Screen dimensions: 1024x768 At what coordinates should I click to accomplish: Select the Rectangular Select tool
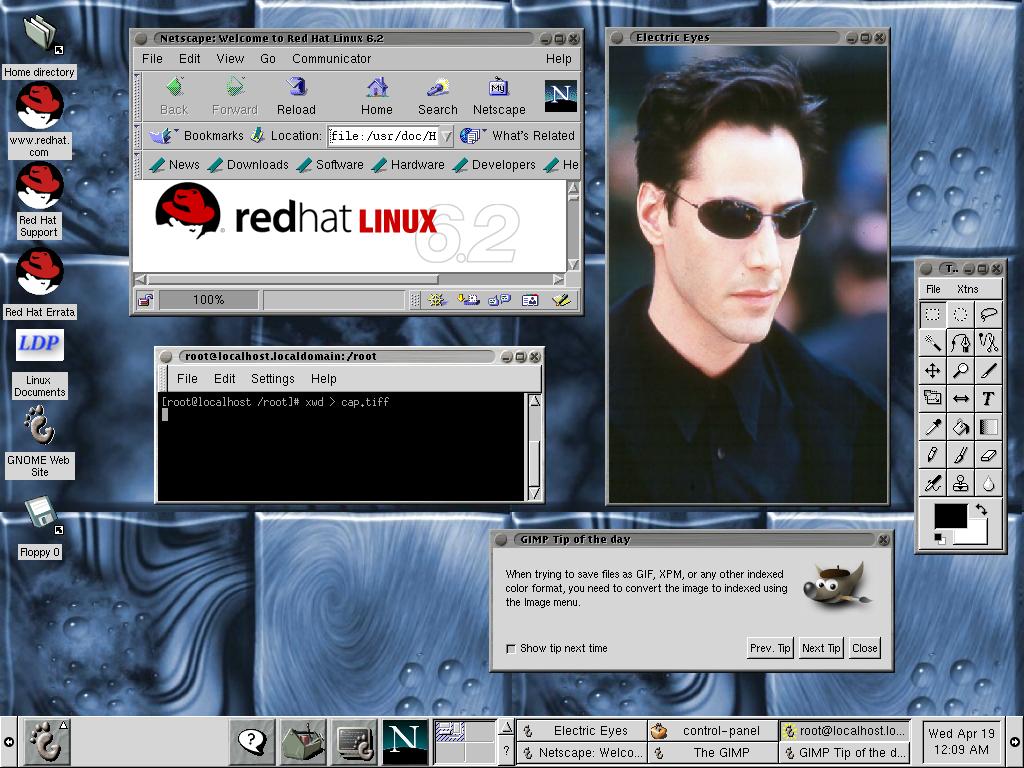933,315
